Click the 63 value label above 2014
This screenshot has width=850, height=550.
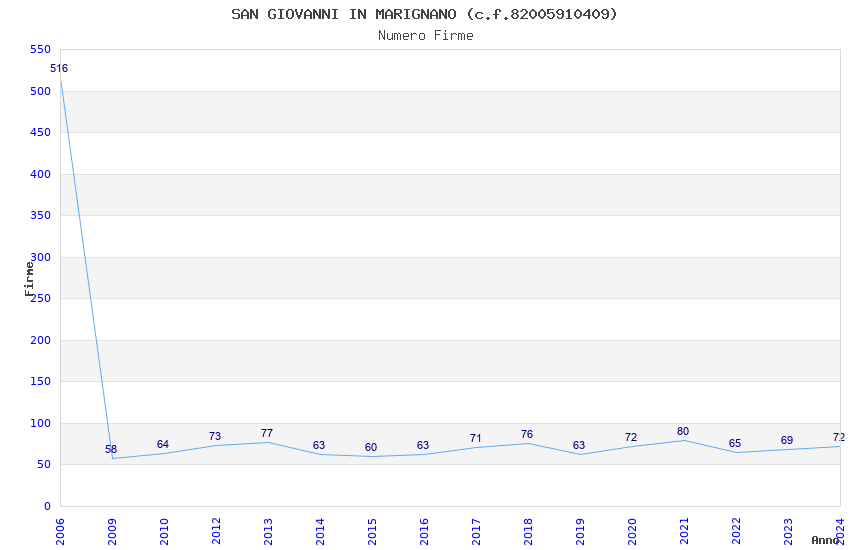click(319, 445)
